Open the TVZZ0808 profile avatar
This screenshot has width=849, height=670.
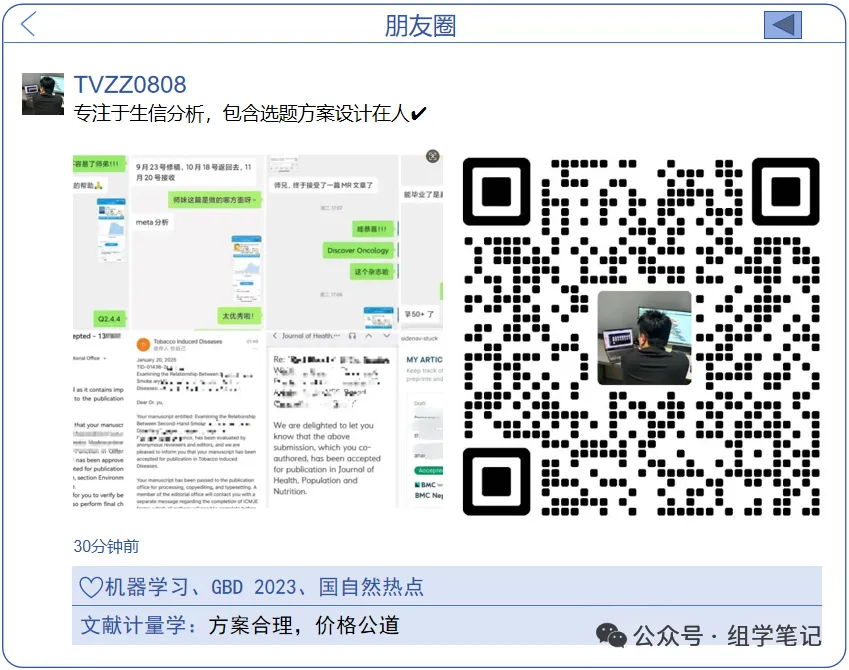click(43, 94)
